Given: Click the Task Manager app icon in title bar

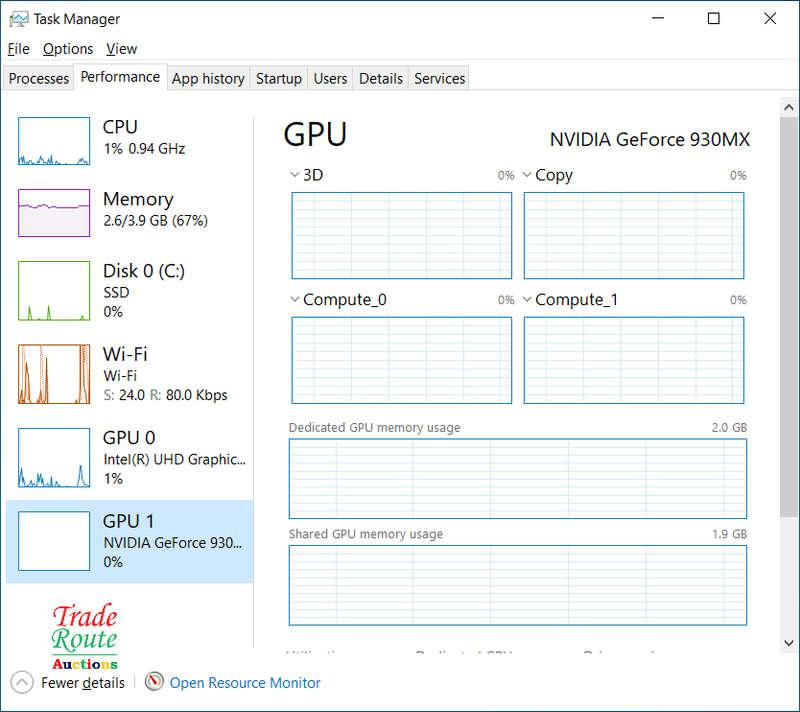Looking at the screenshot, I should click(19, 19).
